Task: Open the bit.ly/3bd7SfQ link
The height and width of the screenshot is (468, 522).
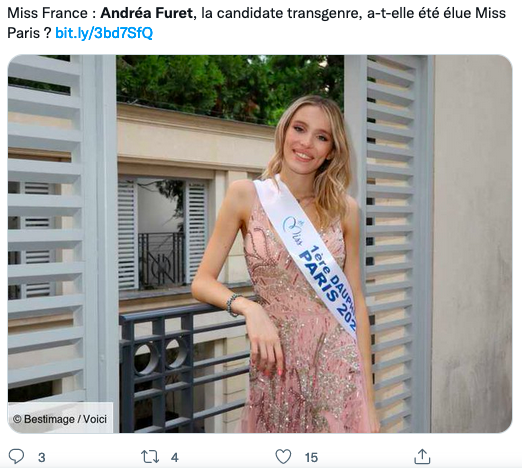Action: (104, 33)
